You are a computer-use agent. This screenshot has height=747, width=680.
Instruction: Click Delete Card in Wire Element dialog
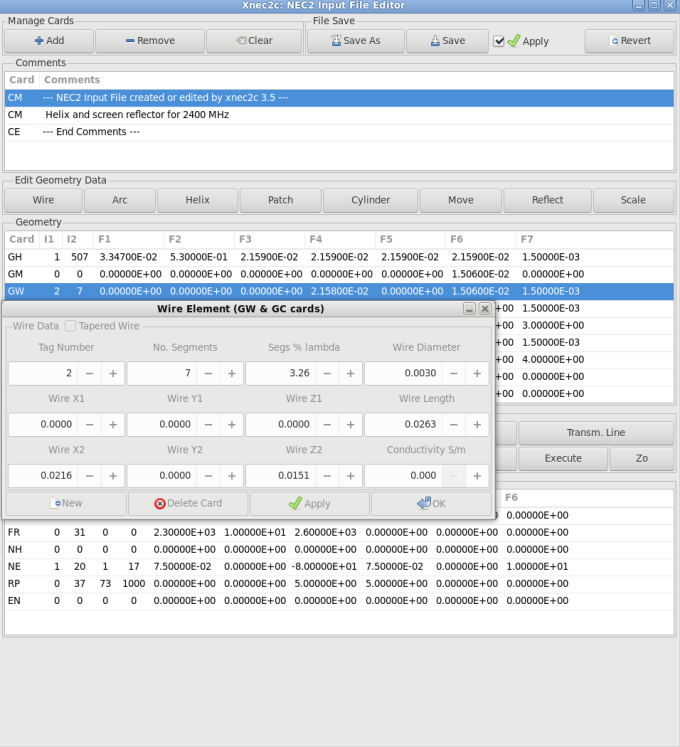(x=188, y=504)
